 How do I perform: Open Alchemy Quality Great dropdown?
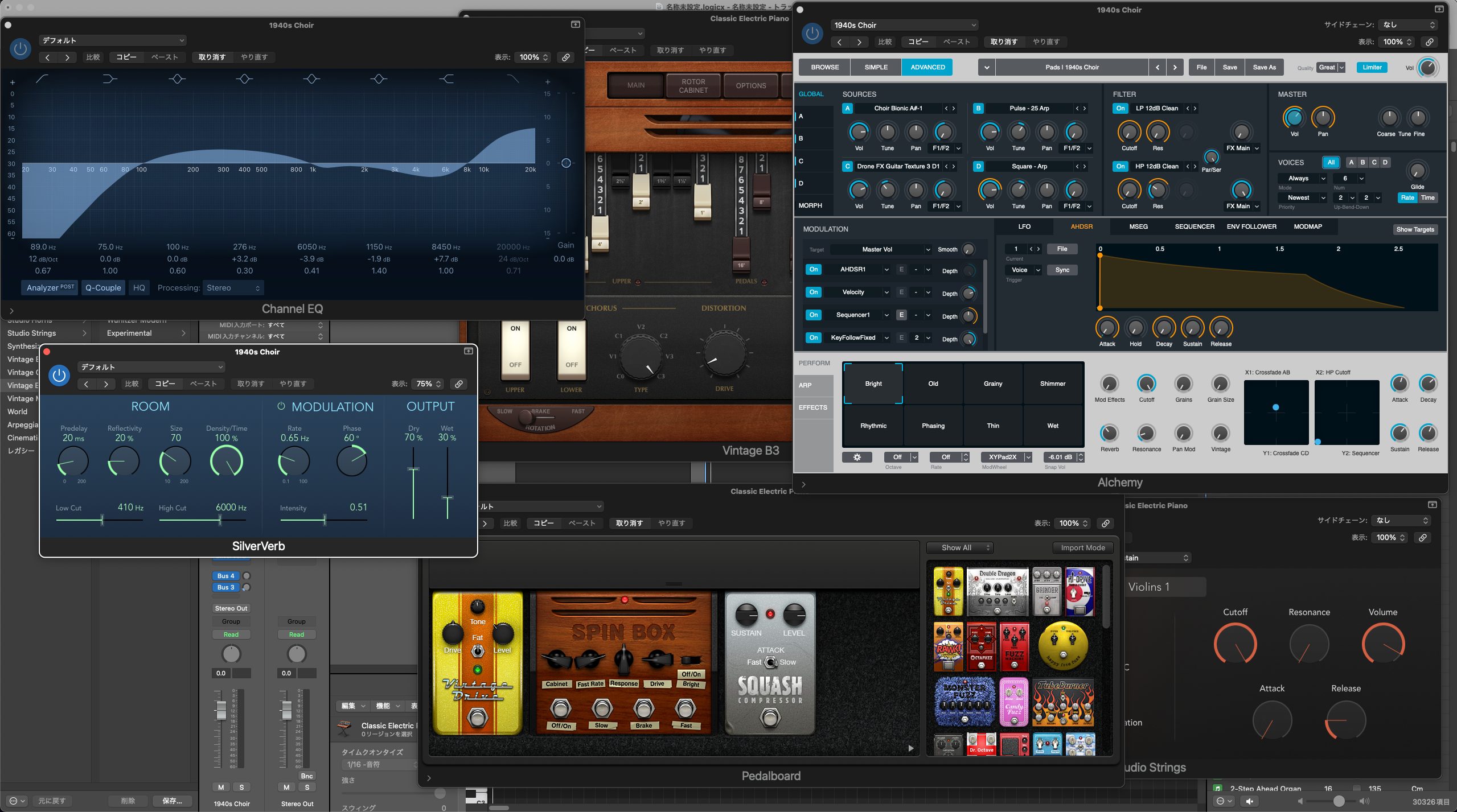[1331, 67]
